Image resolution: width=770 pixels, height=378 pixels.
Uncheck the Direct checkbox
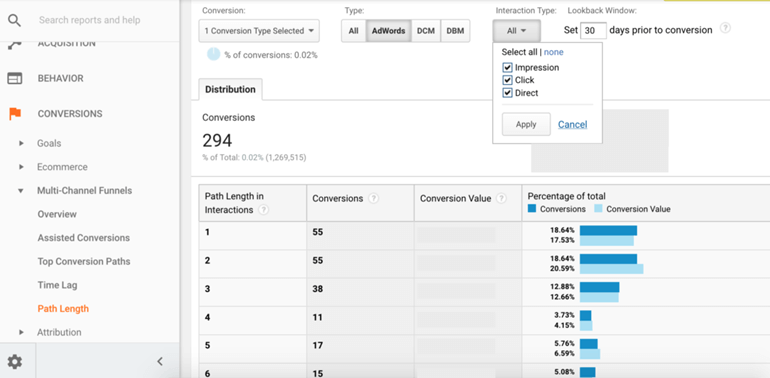[x=507, y=93]
